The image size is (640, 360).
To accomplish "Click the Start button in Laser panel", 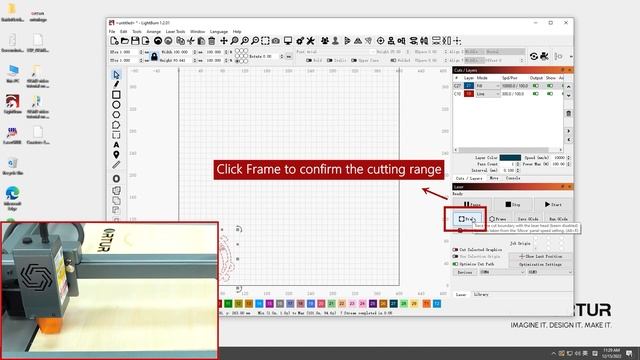I will point(553,204).
